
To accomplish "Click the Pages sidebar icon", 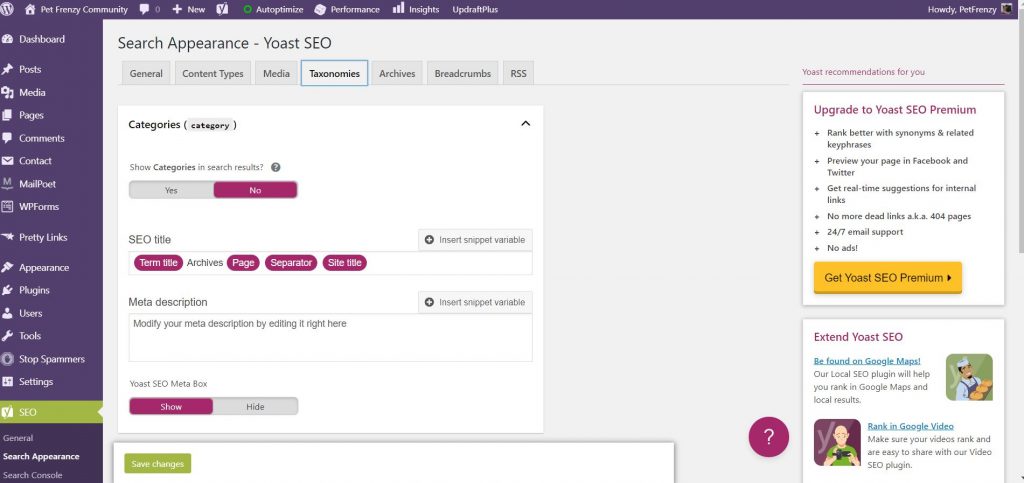I will tap(8, 115).
